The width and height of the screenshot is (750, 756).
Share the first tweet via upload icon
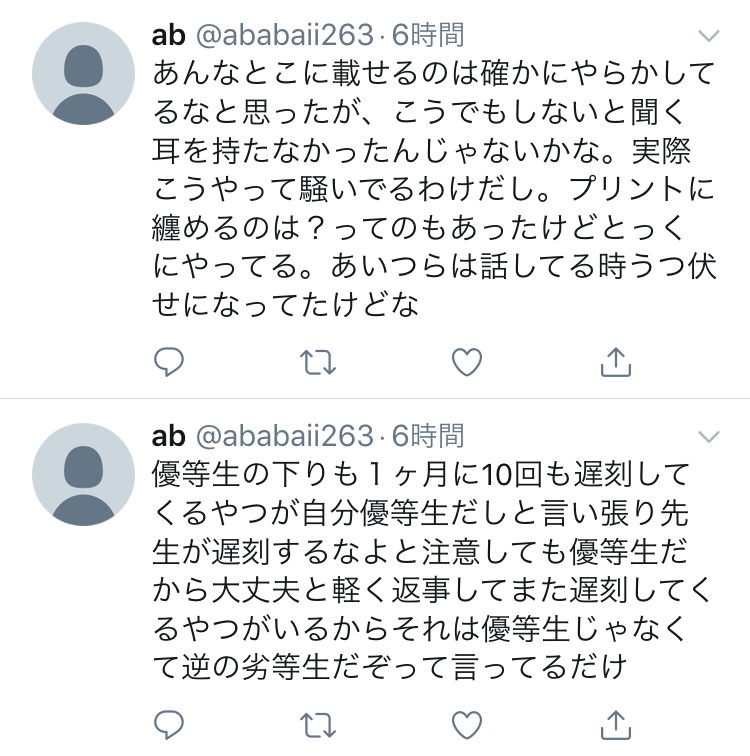tap(616, 361)
